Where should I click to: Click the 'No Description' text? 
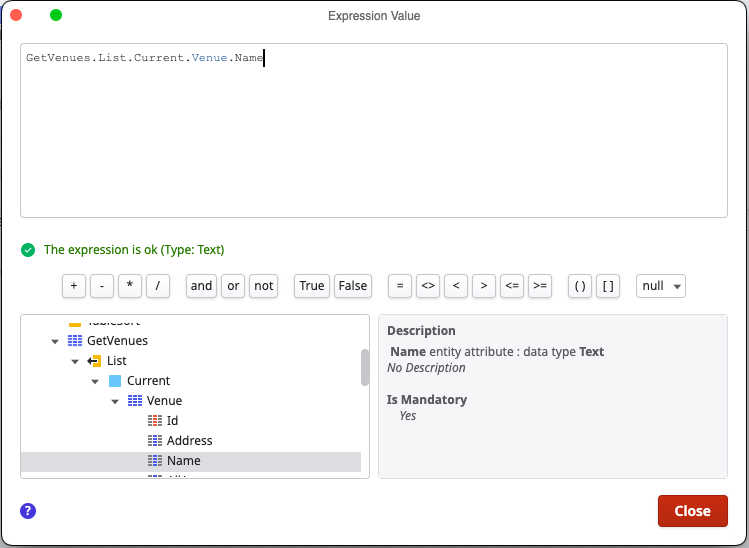click(426, 368)
